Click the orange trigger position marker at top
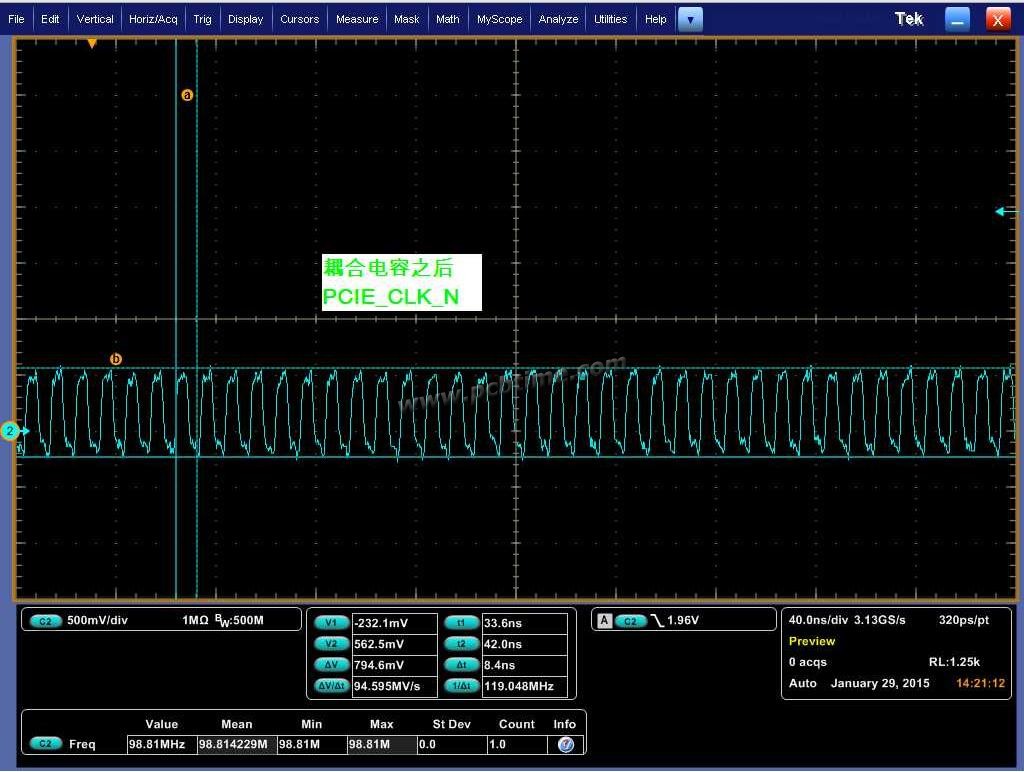Viewport: 1024px width, 772px height. pyautogui.click(x=92, y=44)
